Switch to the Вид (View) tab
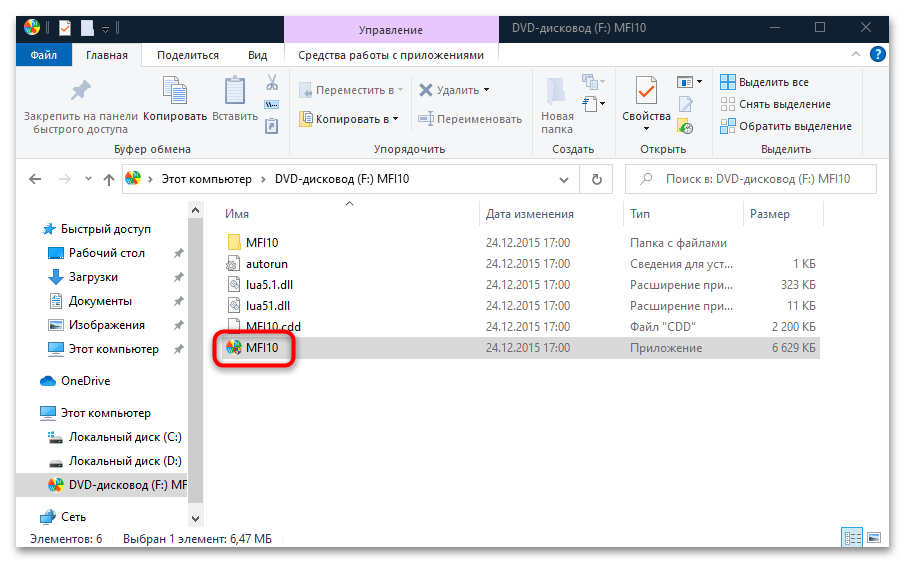Image resolution: width=905 pixels, height=563 pixels. point(257,56)
